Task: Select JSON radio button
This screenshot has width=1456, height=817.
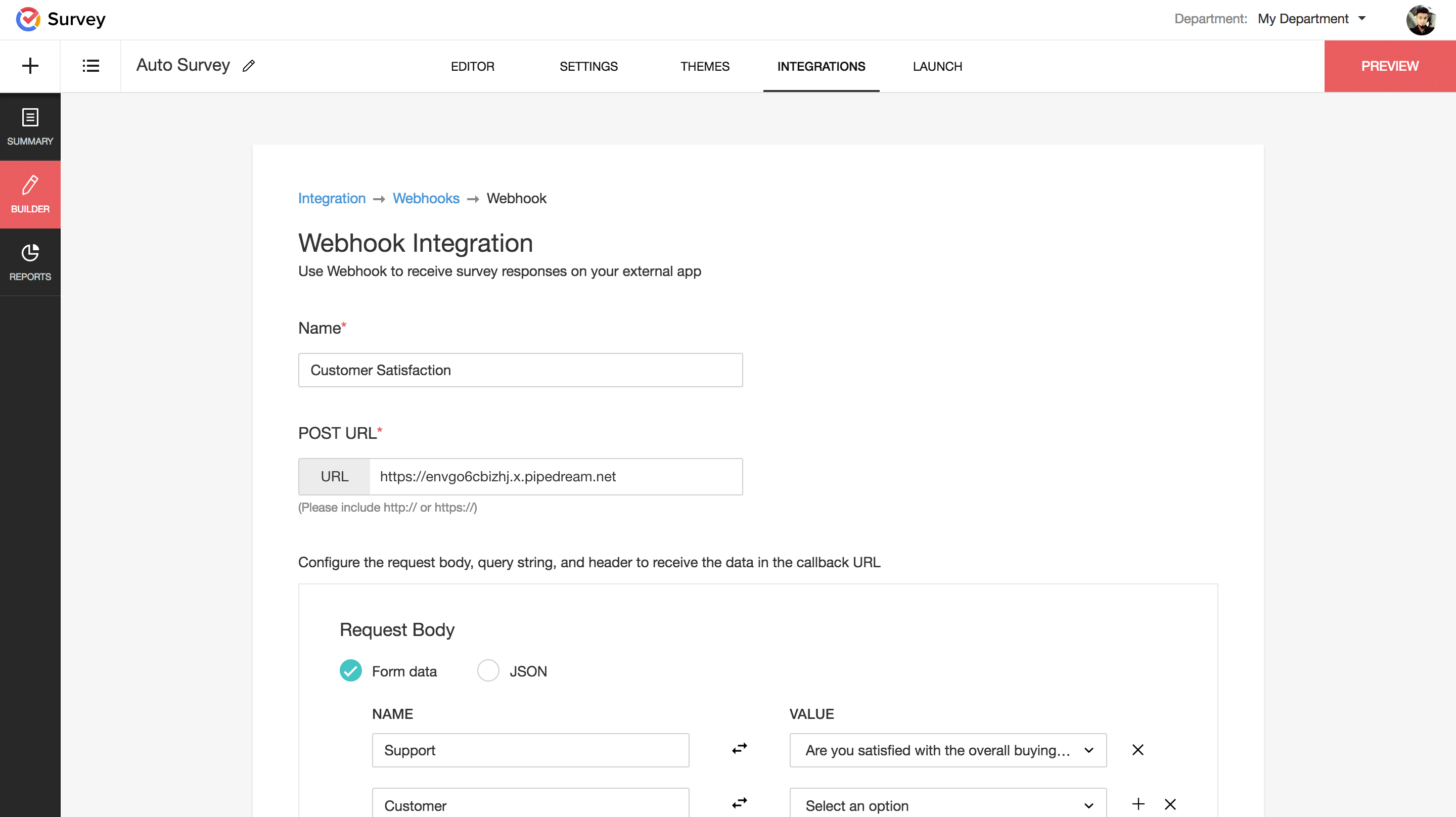Action: (488, 671)
